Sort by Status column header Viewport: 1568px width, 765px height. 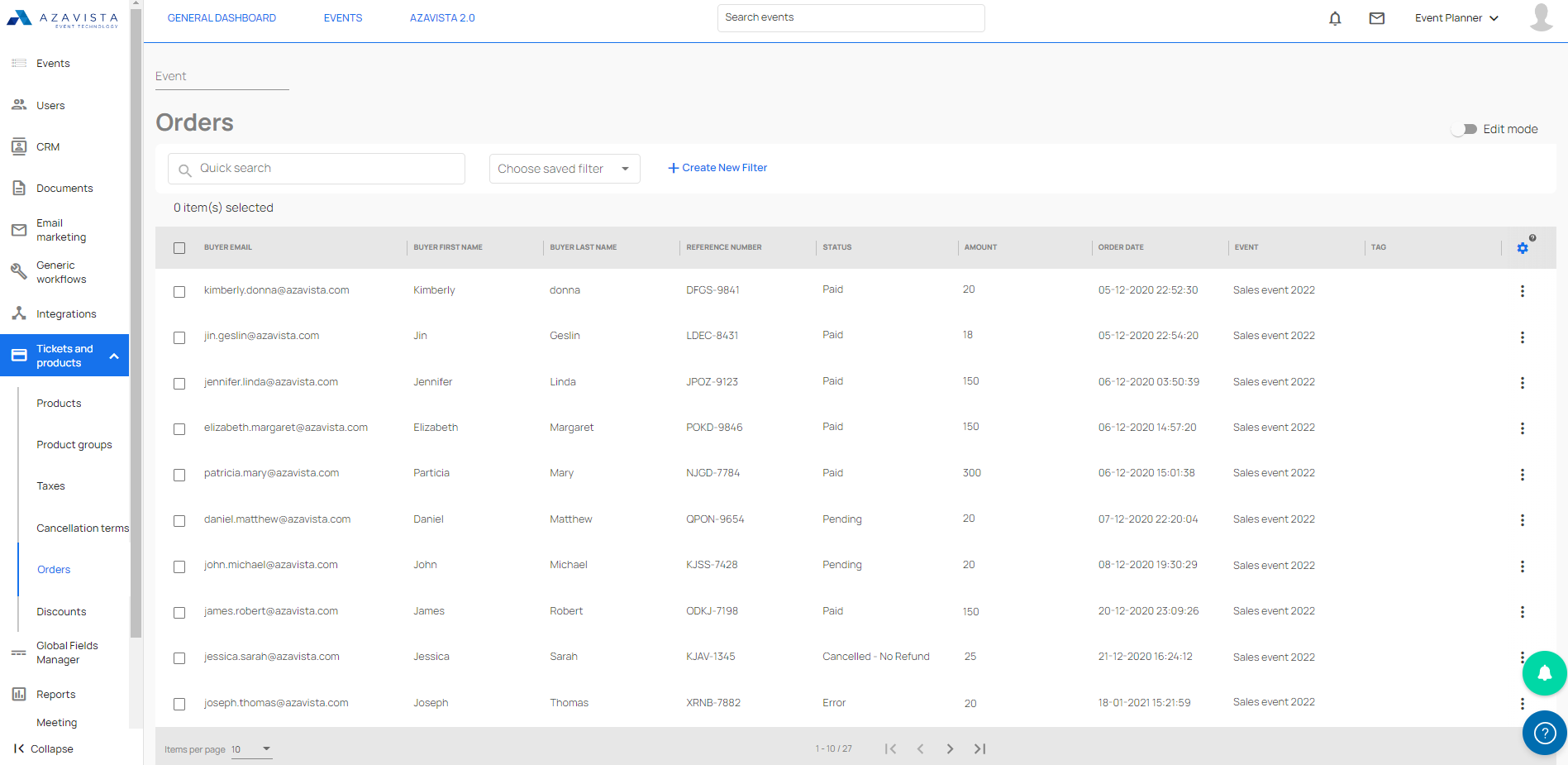(836, 247)
